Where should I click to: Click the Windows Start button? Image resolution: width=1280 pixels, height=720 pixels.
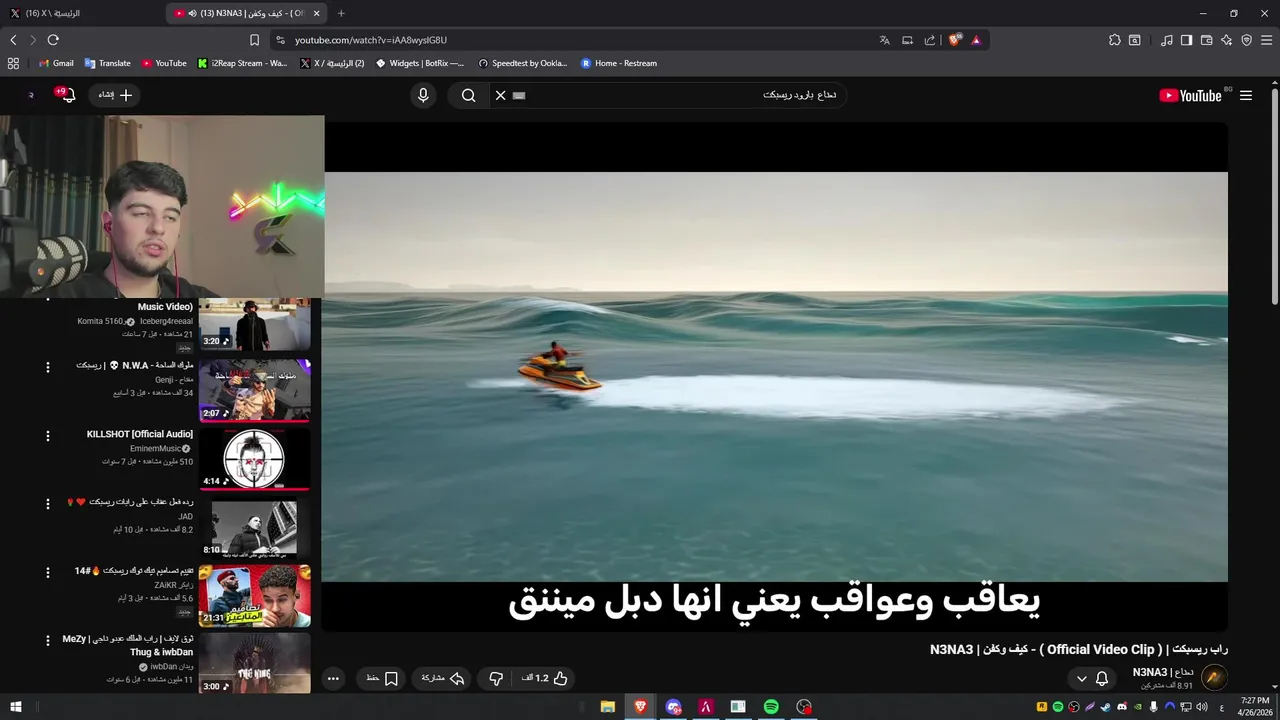click(x=16, y=707)
